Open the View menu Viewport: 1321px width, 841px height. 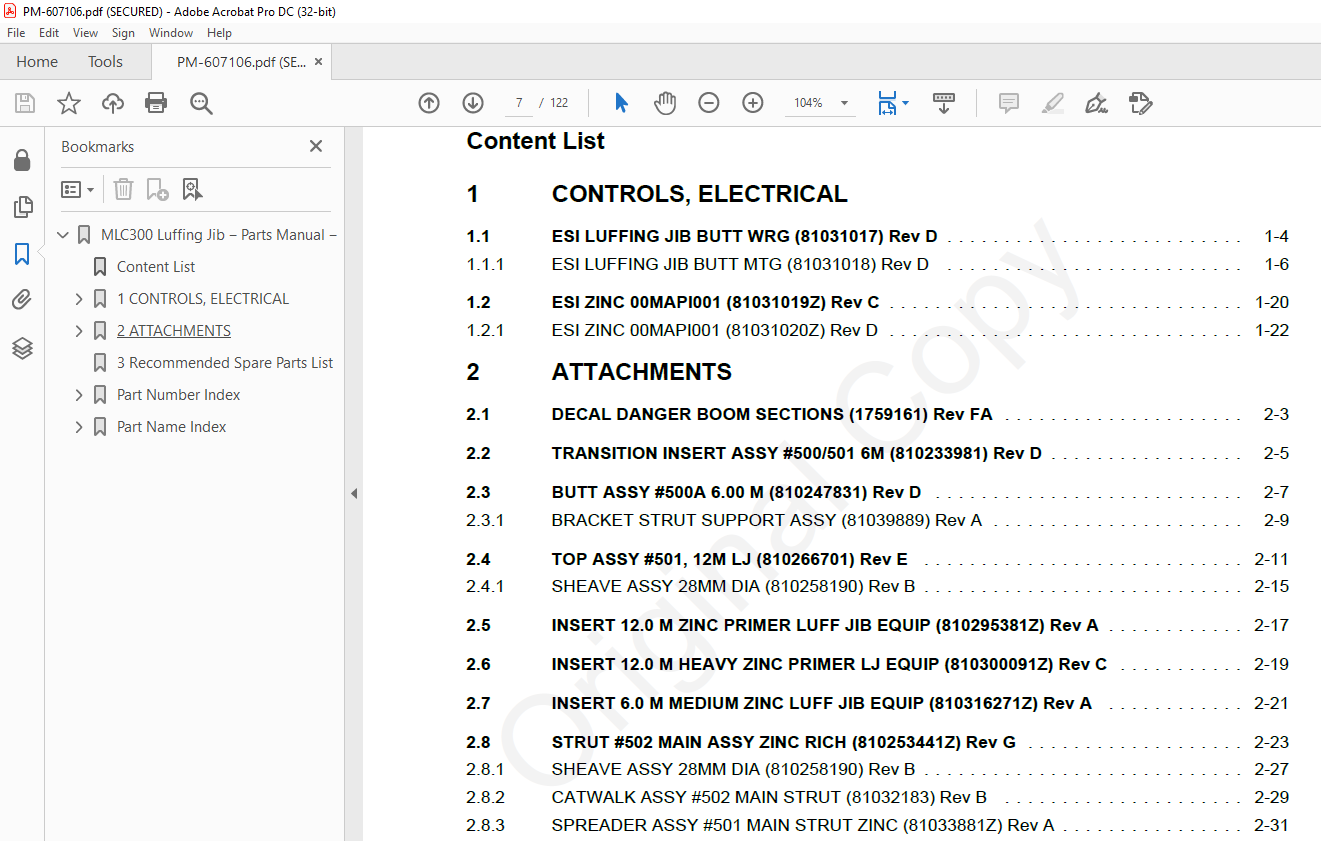click(x=86, y=33)
